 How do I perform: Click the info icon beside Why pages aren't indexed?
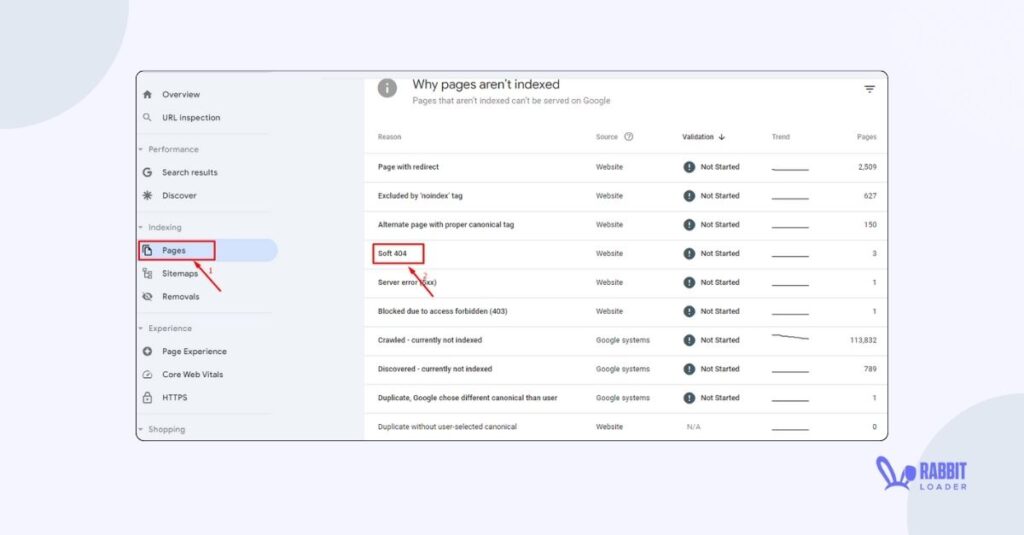coord(387,88)
